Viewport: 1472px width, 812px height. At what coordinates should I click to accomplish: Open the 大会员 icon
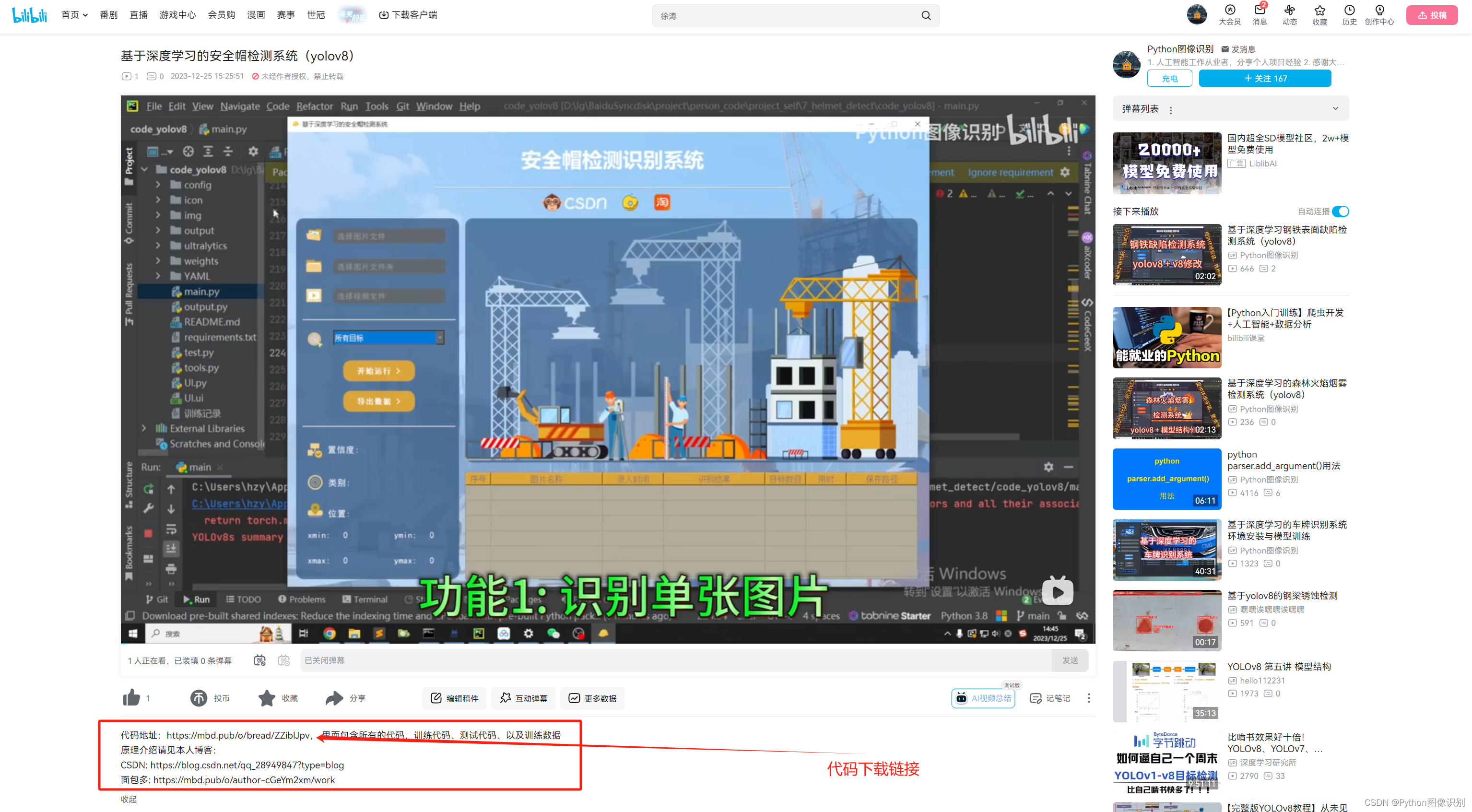[1229, 15]
